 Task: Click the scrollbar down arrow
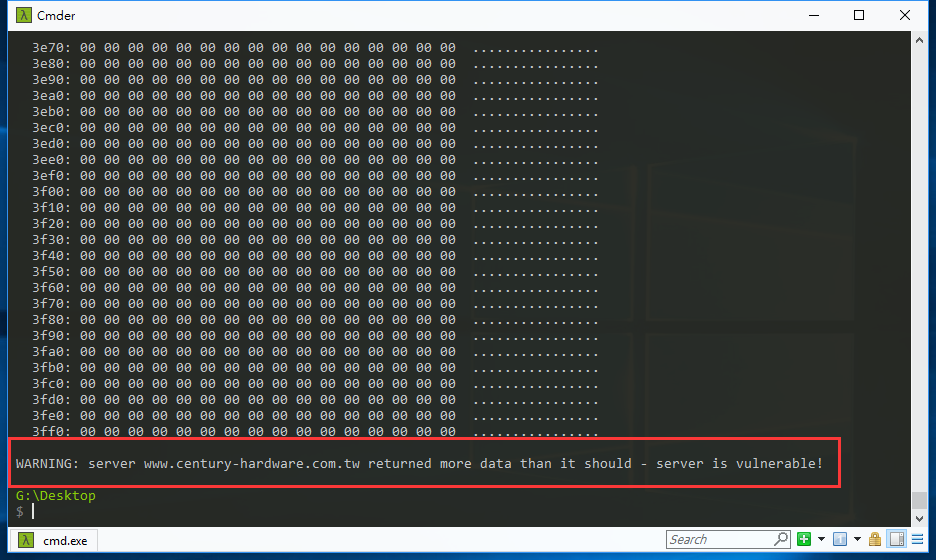coord(919,519)
